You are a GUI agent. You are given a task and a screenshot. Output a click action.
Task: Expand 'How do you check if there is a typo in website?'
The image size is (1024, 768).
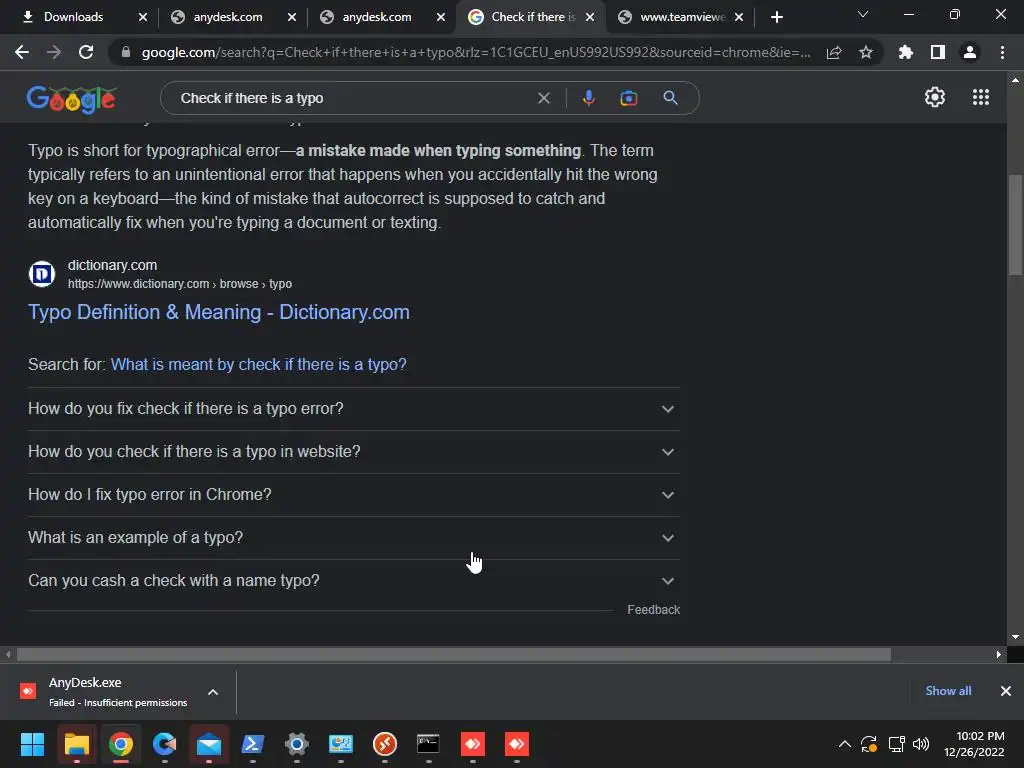tap(353, 452)
